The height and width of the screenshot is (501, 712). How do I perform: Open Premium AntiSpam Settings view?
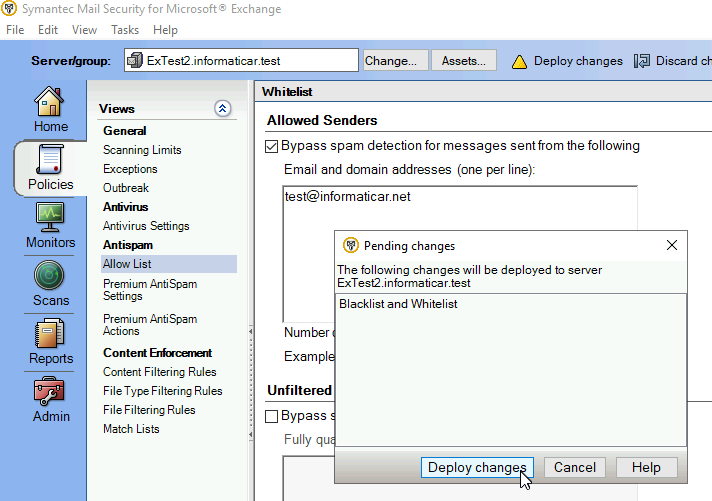coord(150,290)
